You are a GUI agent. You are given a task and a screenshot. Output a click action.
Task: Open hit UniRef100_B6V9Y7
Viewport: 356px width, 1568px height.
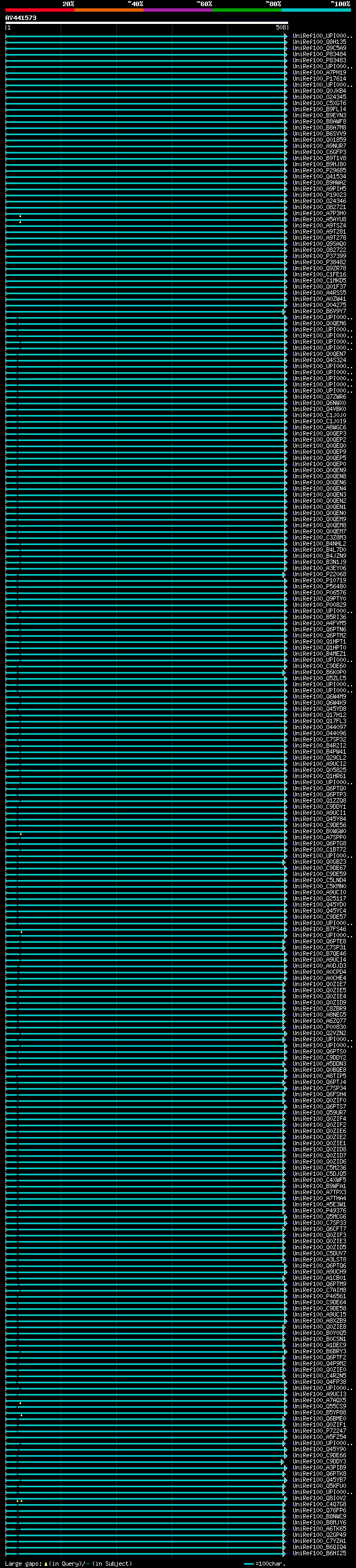pos(319,311)
